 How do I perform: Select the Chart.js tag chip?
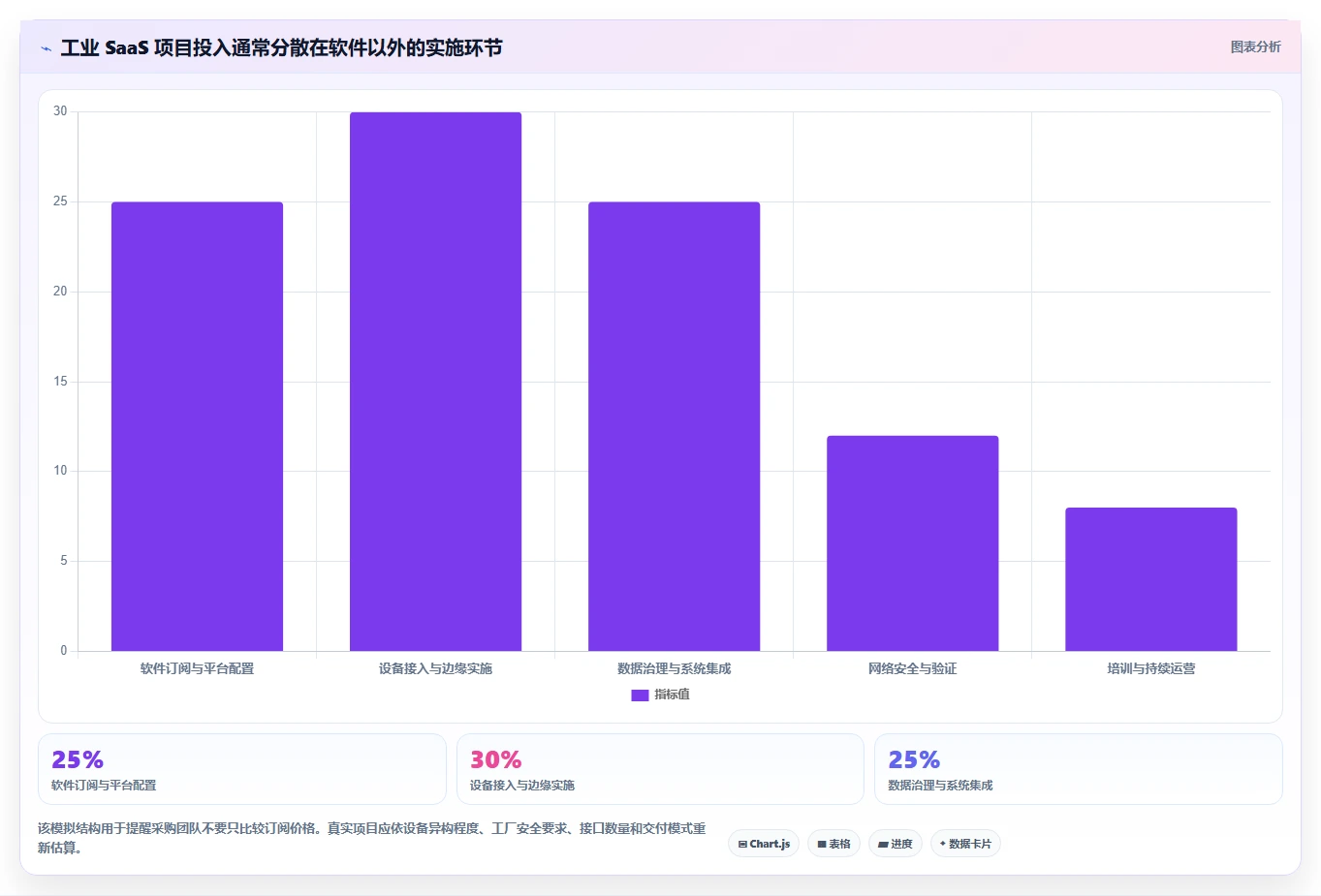[764, 844]
